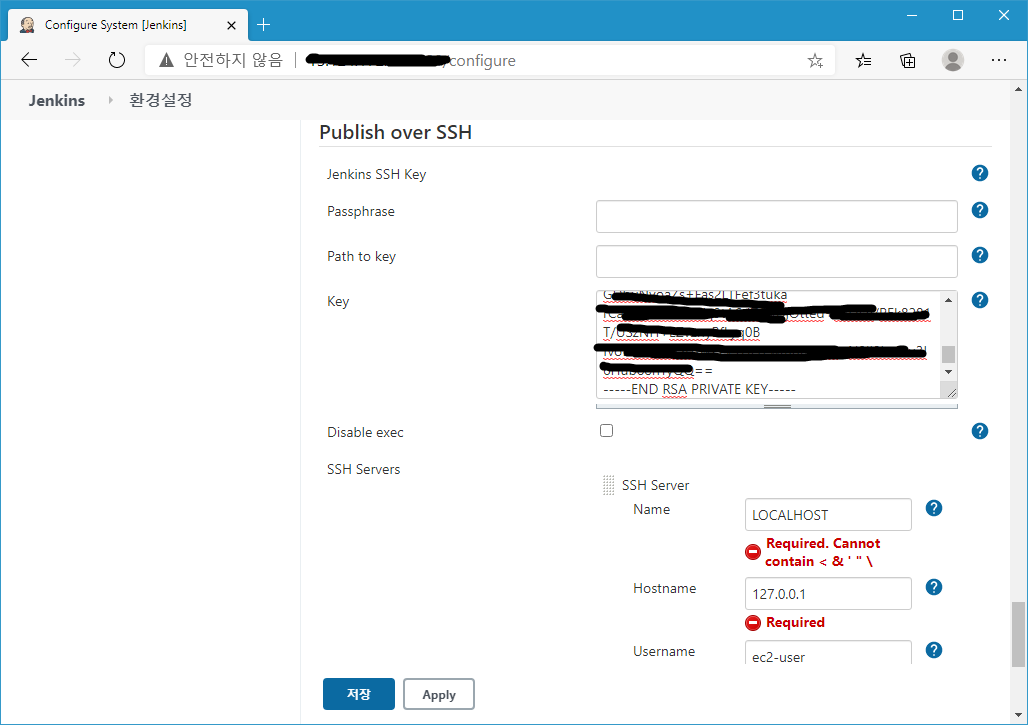Open help icon for Disable exec
The width and height of the screenshot is (1028, 725).
(x=979, y=431)
